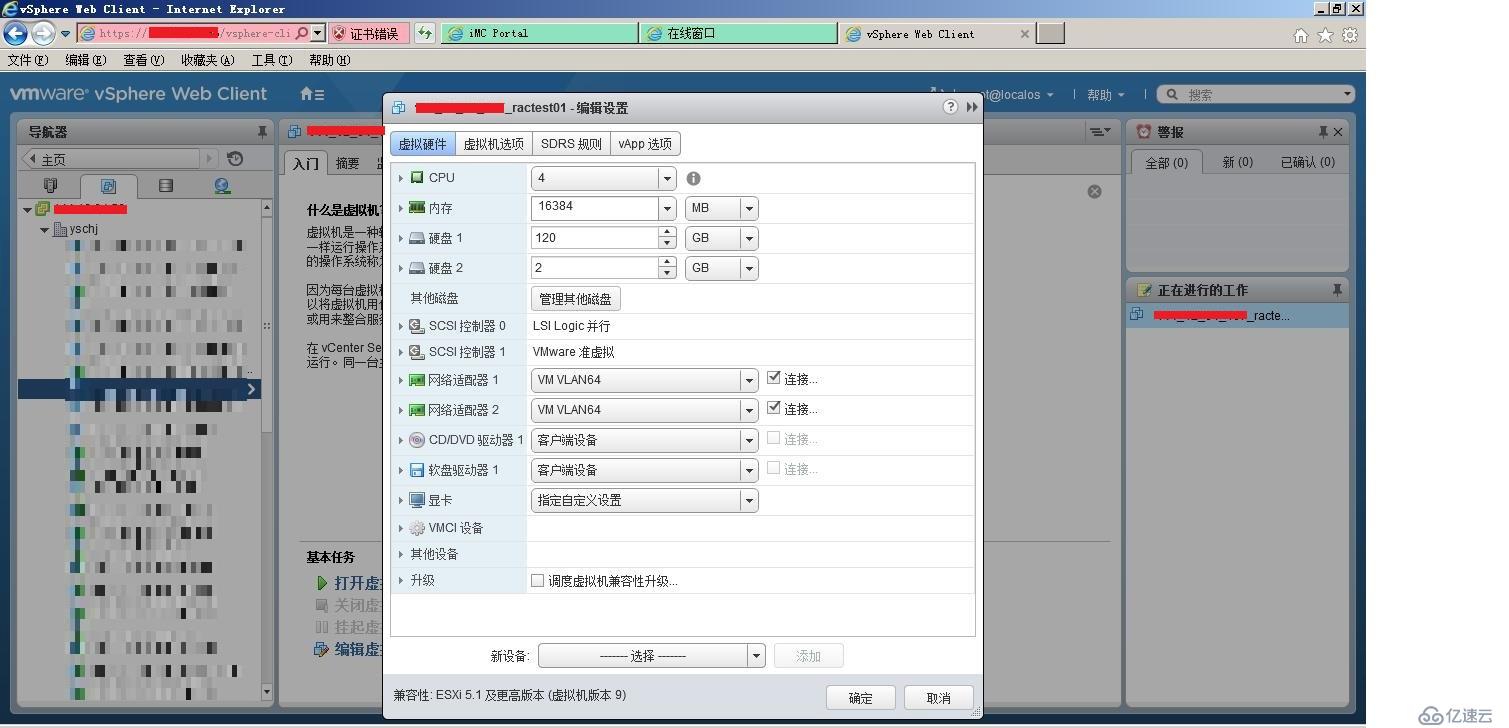
Task: Expand the CPU settings row
Action: point(401,178)
